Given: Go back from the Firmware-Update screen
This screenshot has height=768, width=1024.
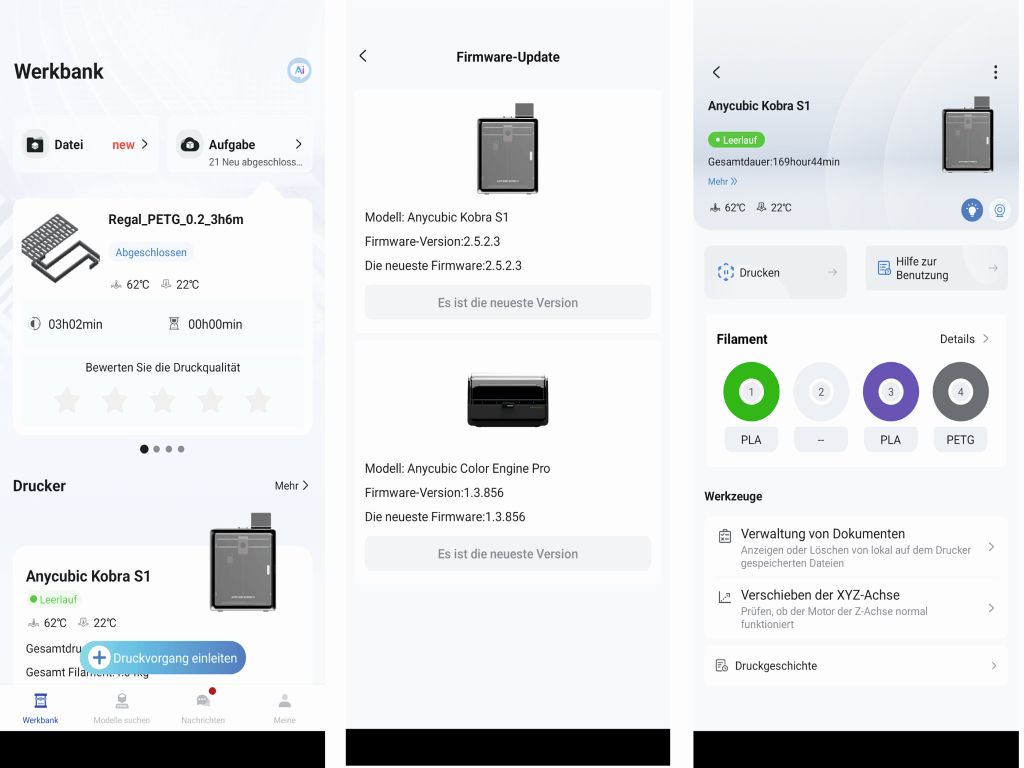Looking at the screenshot, I should click(363, 56).
